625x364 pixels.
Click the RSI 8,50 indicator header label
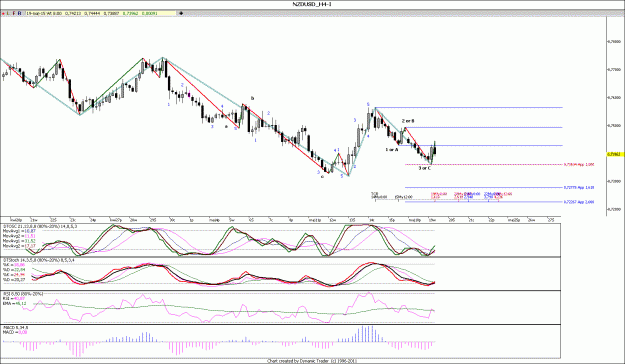coord(23,294)
